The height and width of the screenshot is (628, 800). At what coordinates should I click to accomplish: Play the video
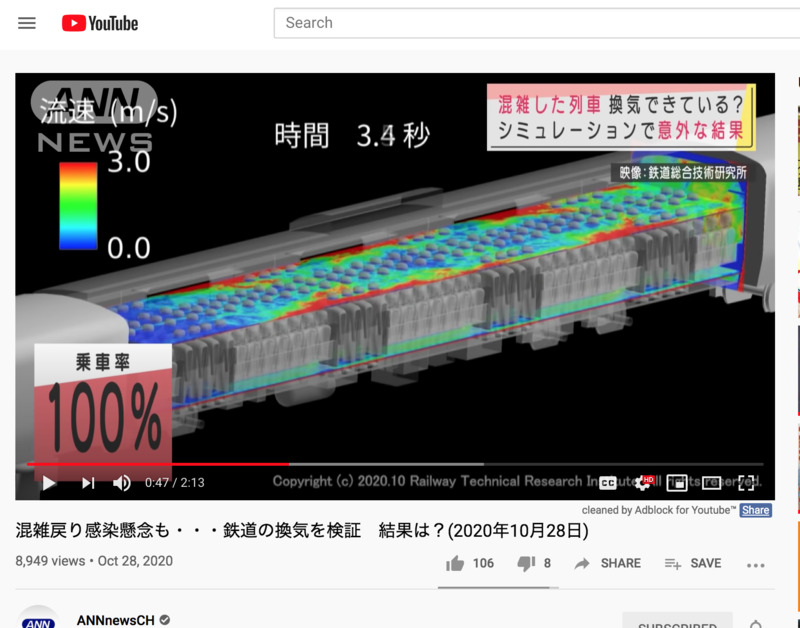pos(48,483)
